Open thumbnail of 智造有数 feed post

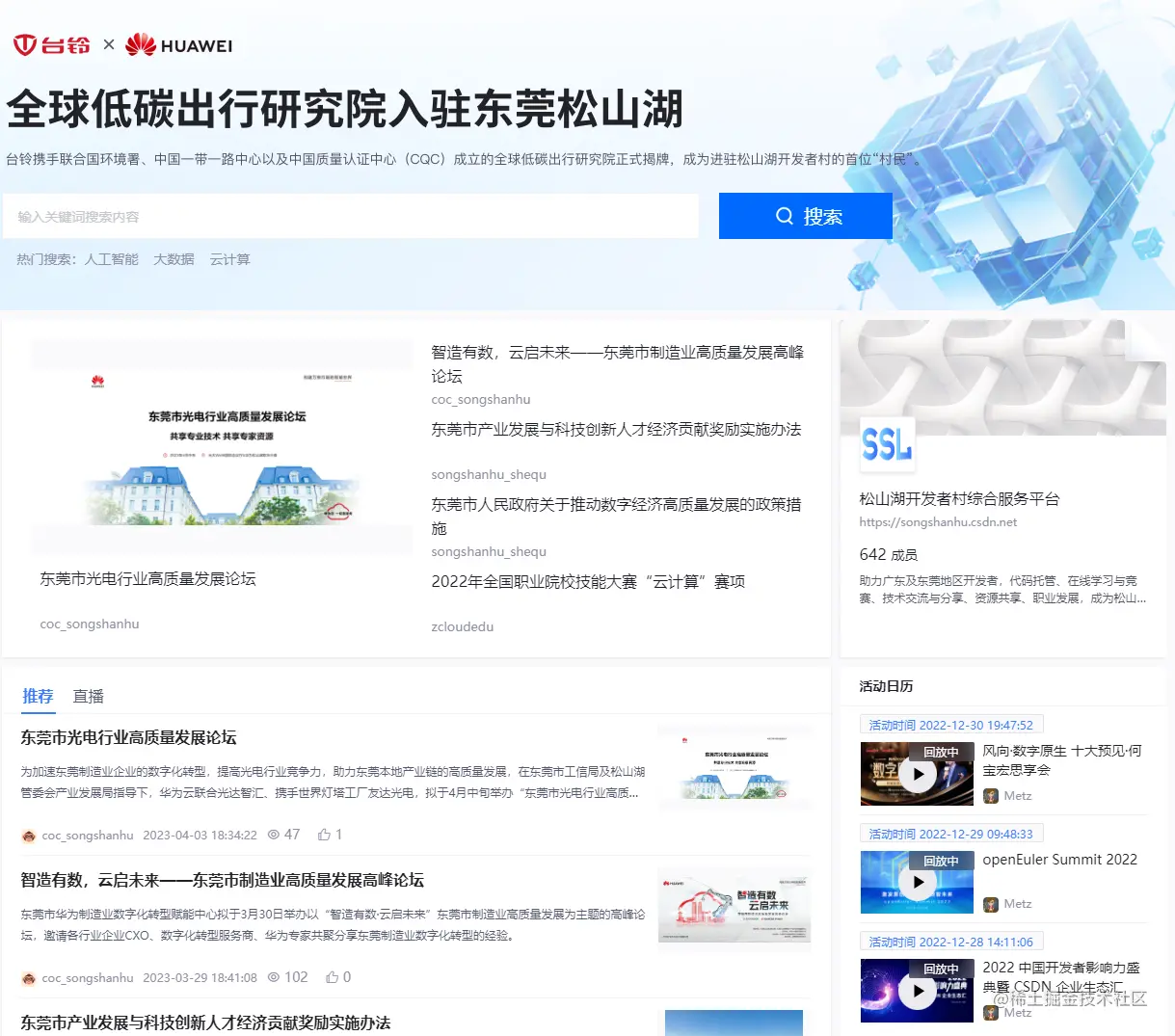[735, 908]
